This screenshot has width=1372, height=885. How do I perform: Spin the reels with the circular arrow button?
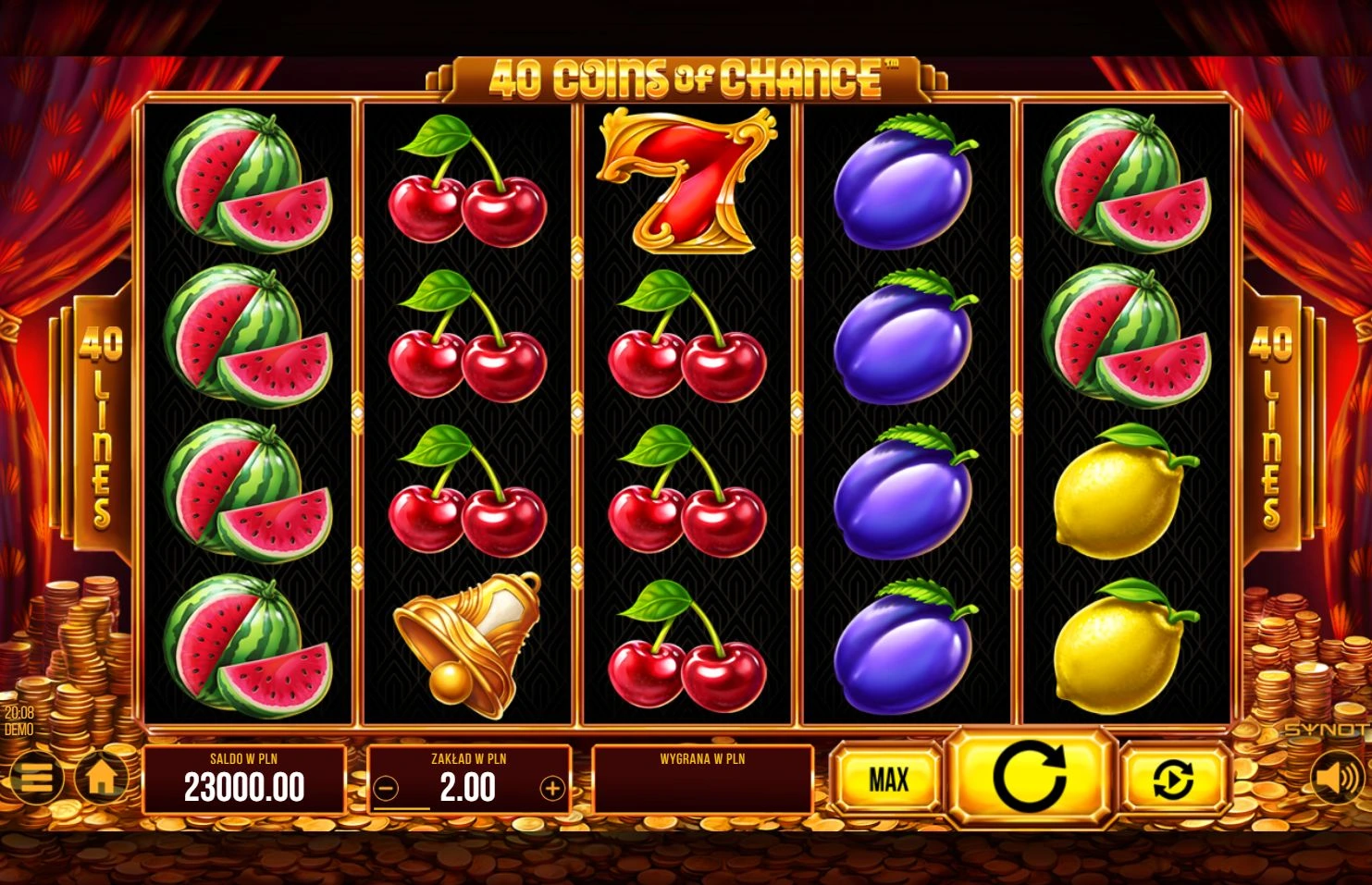click(1030, 779)
